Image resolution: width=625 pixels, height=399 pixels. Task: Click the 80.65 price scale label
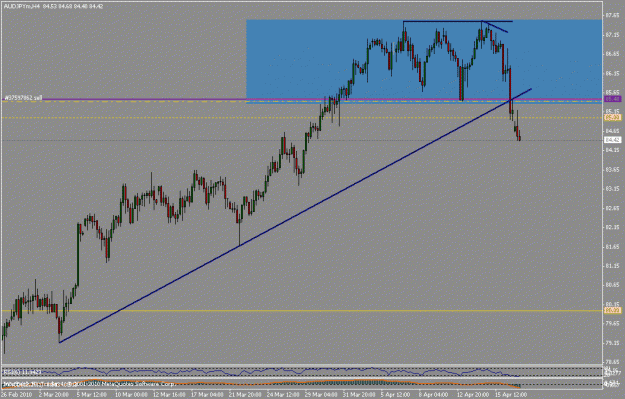tap(612, 285)
